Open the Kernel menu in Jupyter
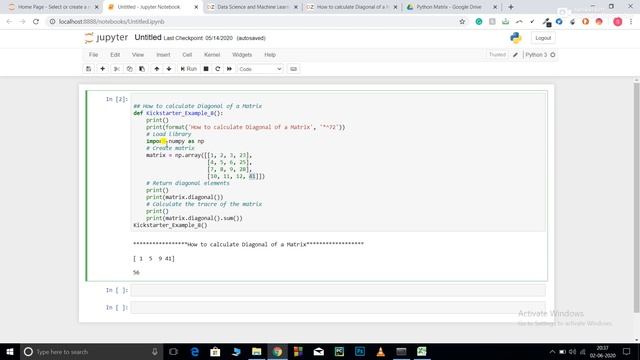Screen dimensions: 640x360 click(x=212, y=55)
